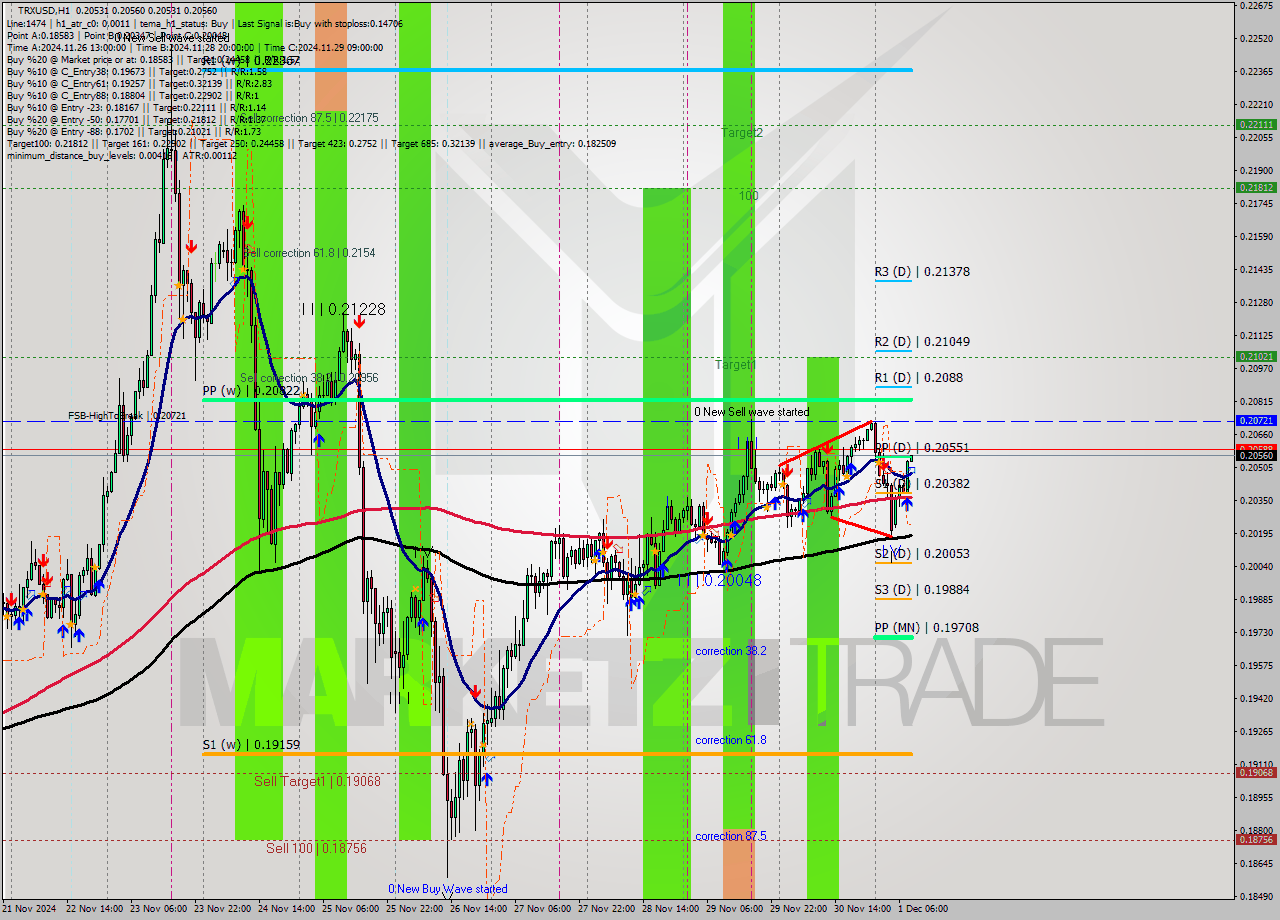The image size is (1280, 920).
Task: Click the Sell 100 | 0.18756 label
Action: [316, 847]
